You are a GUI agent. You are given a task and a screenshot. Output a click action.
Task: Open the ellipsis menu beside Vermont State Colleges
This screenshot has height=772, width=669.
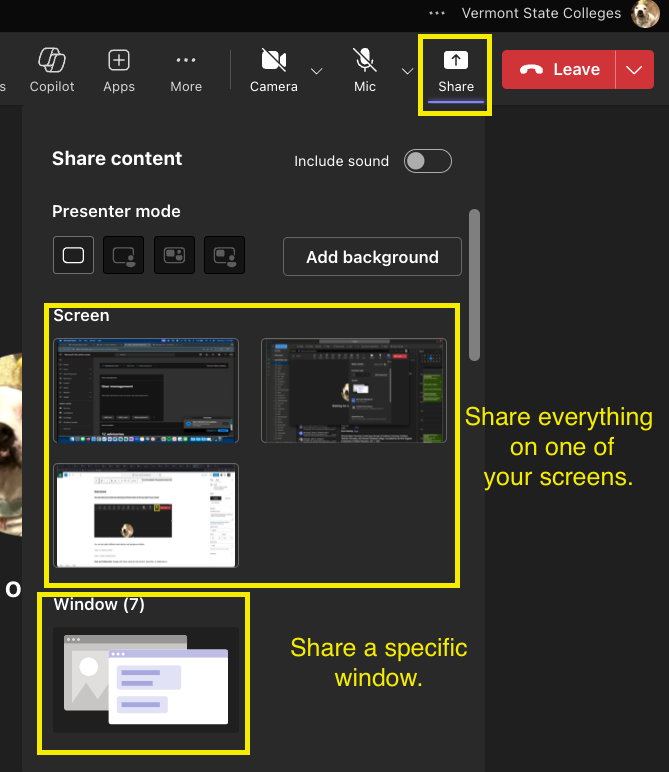point(436,14)
